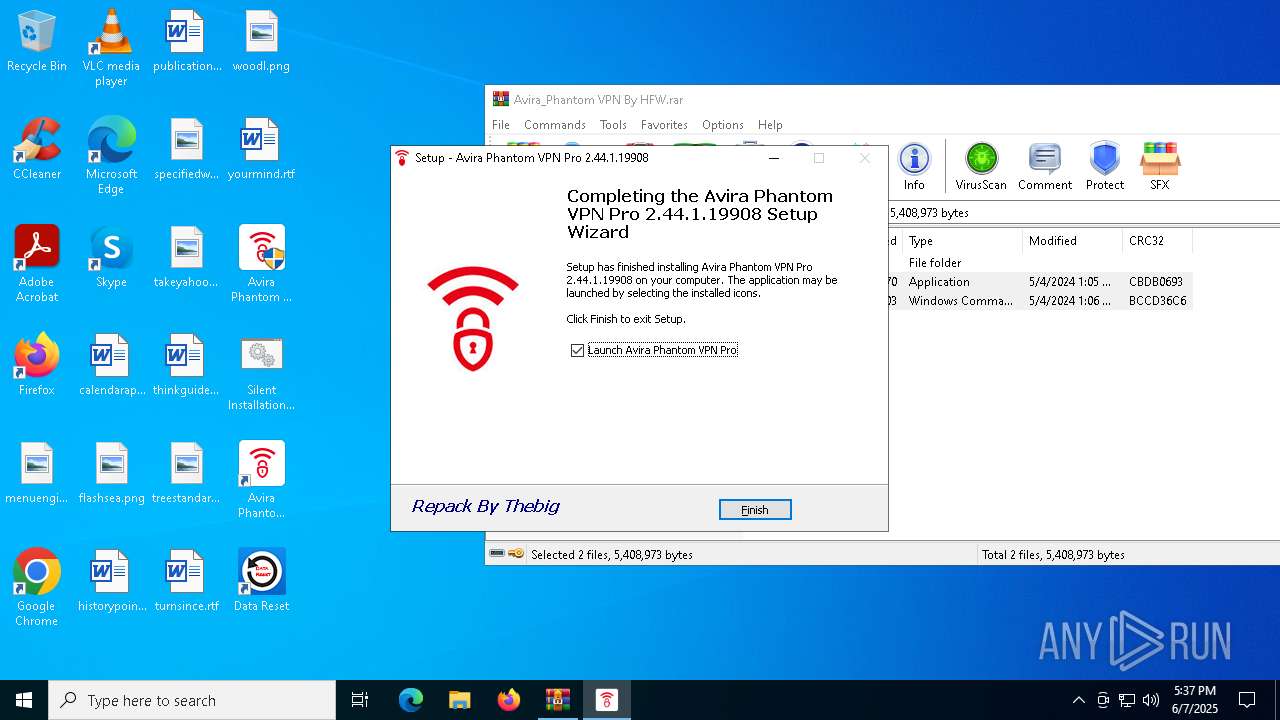Select woodl.png desktop file

tap(261, 41)
